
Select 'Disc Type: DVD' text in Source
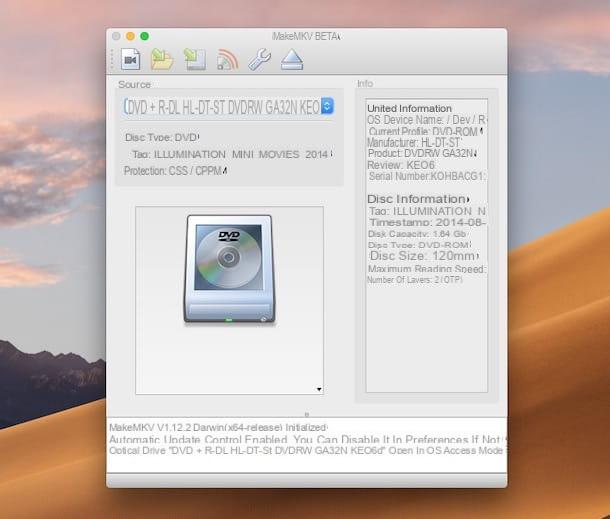(x=162, y=137)
